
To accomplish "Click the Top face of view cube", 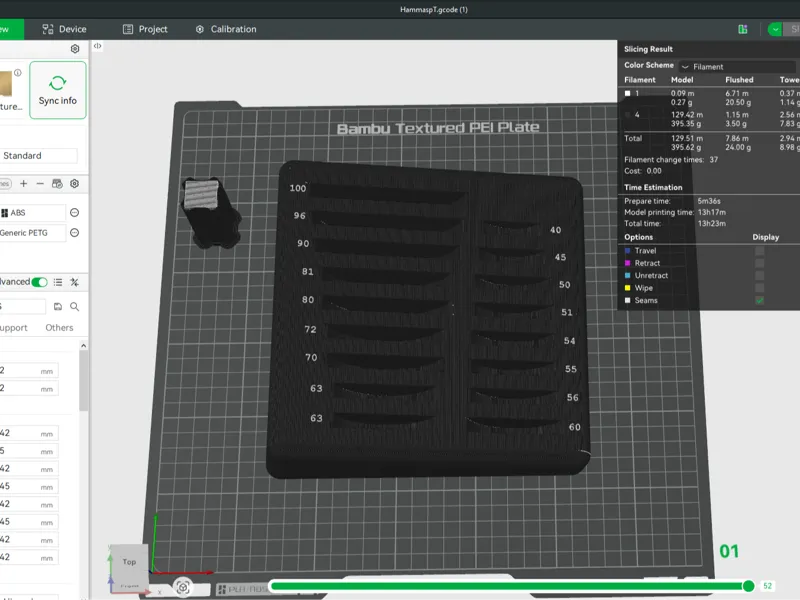I will (x=129, y=562).
